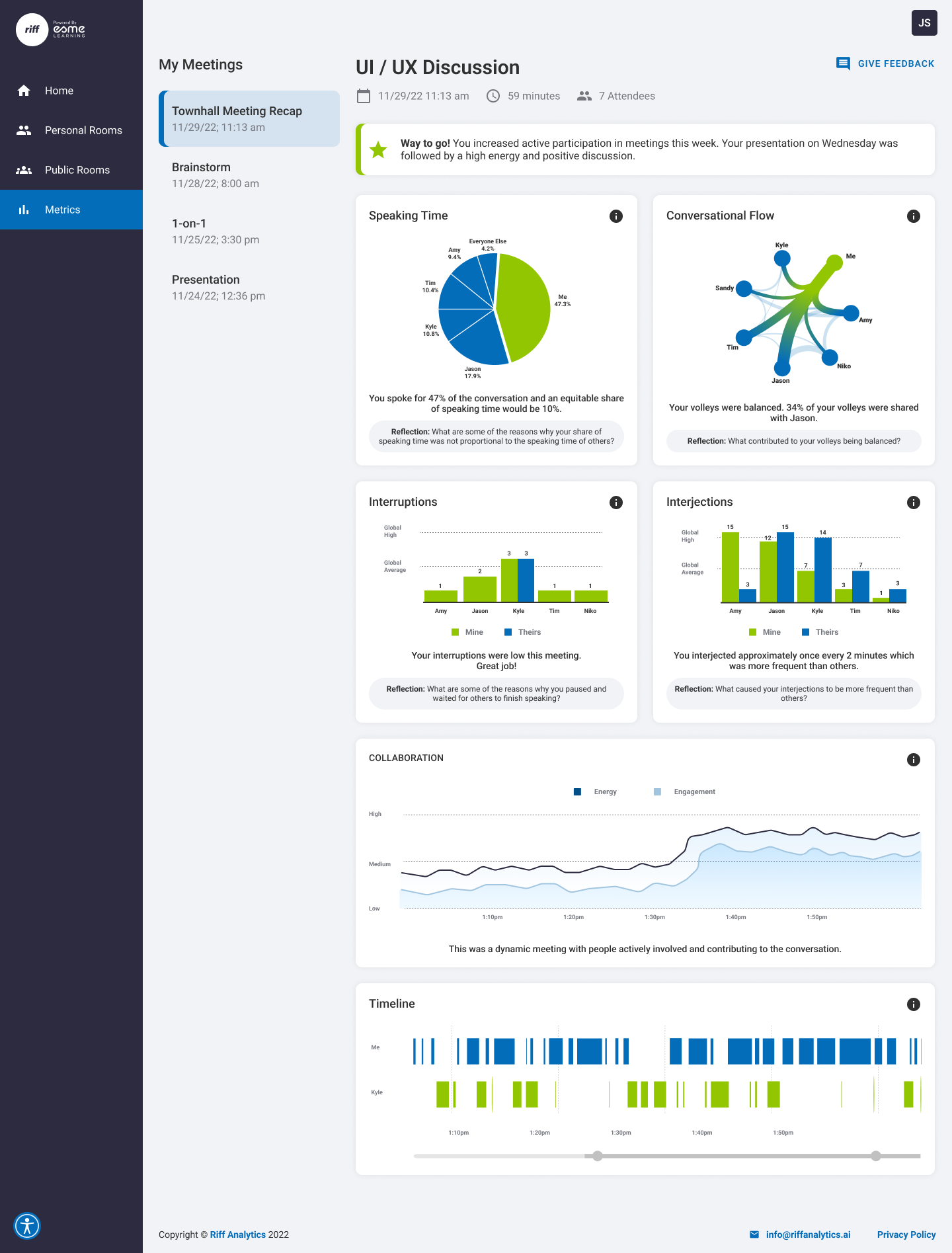Go to Home in sidebar
This screenshot has height=1253, width=952.
tap(71, 91)
